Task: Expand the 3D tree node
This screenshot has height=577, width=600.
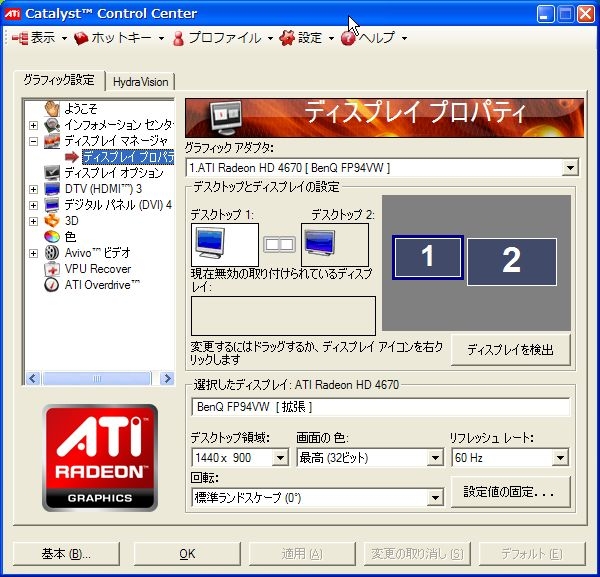Action: (x=33, y=221)
